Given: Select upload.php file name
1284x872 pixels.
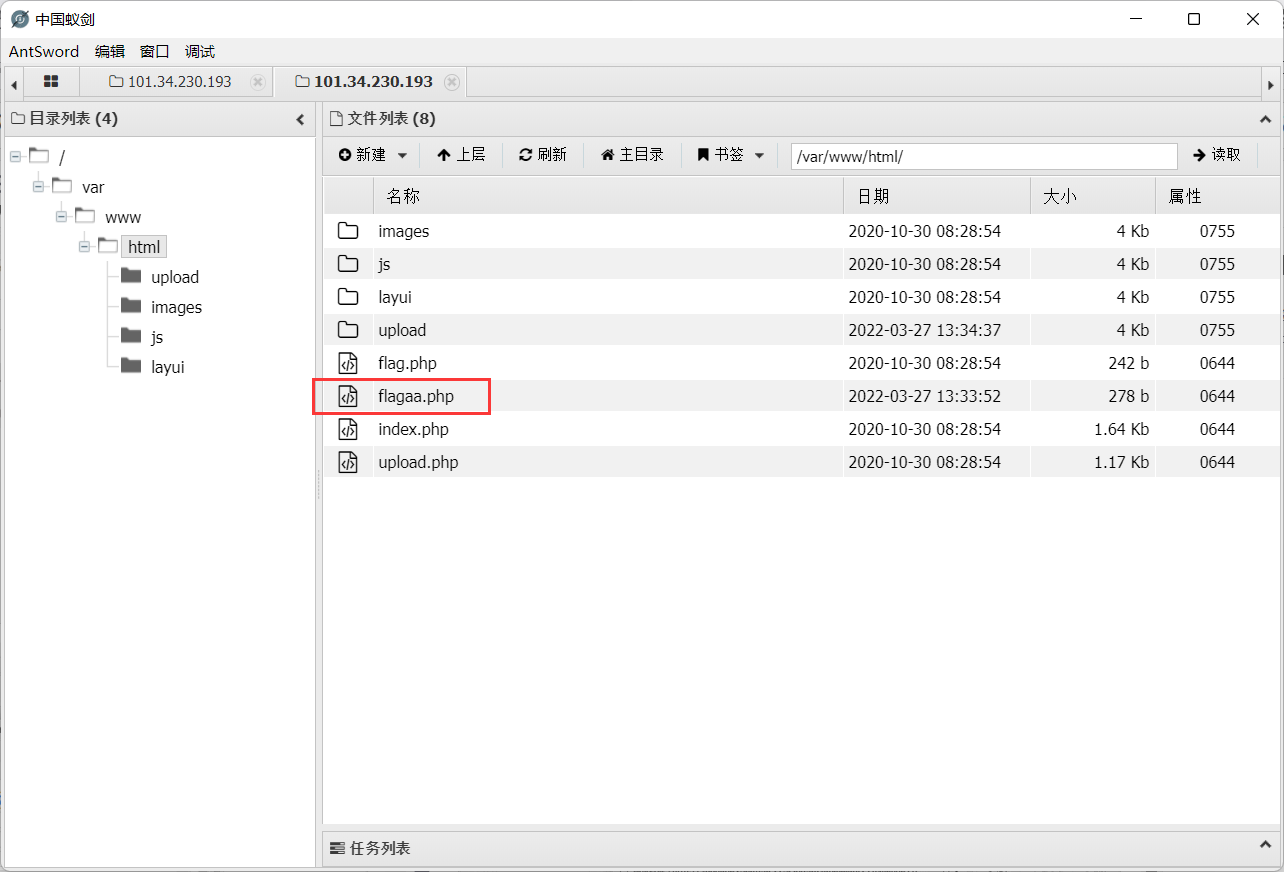Looking at the screenshot, I should tap(418, 462).
